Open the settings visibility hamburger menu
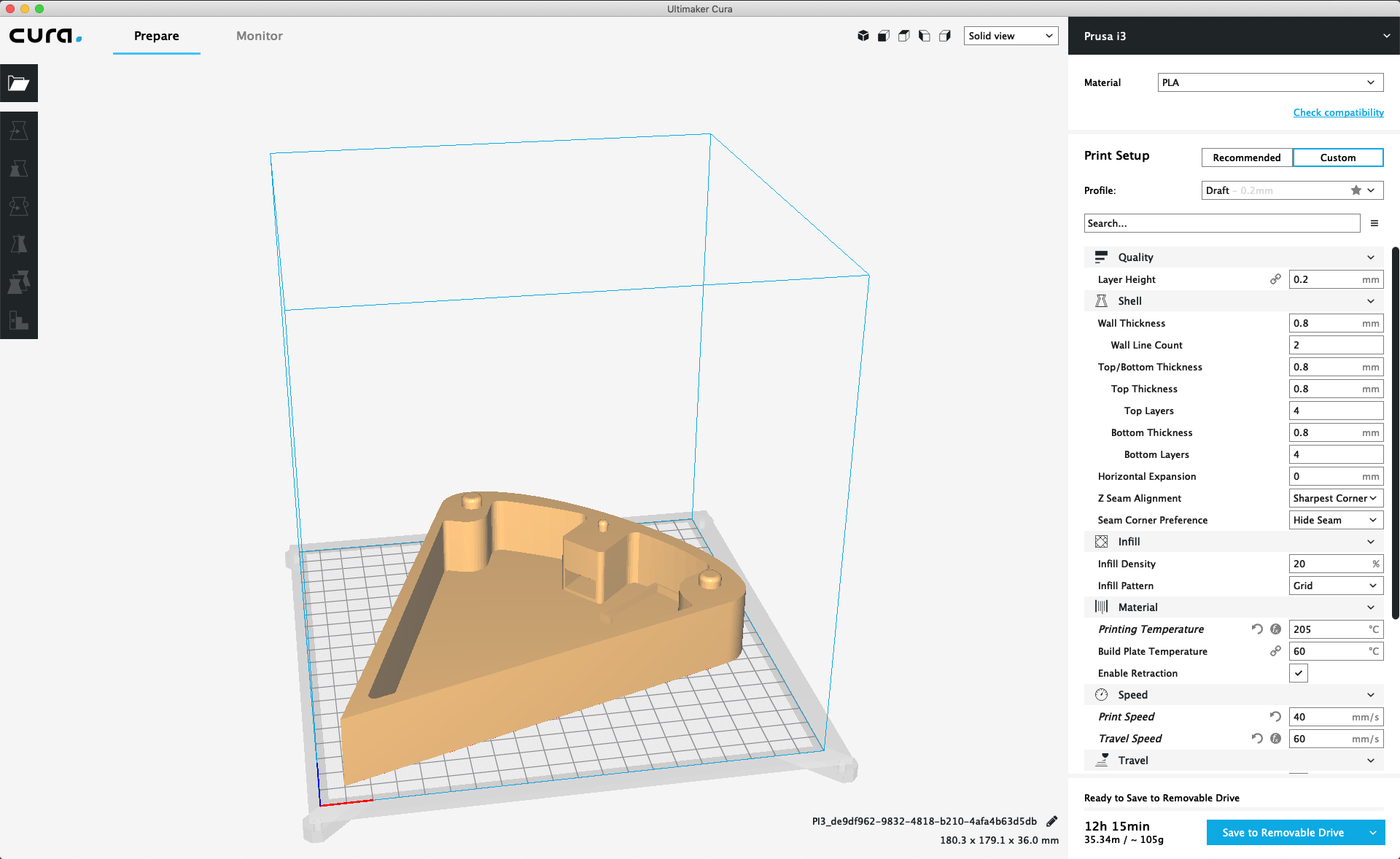 [1374, 223]
